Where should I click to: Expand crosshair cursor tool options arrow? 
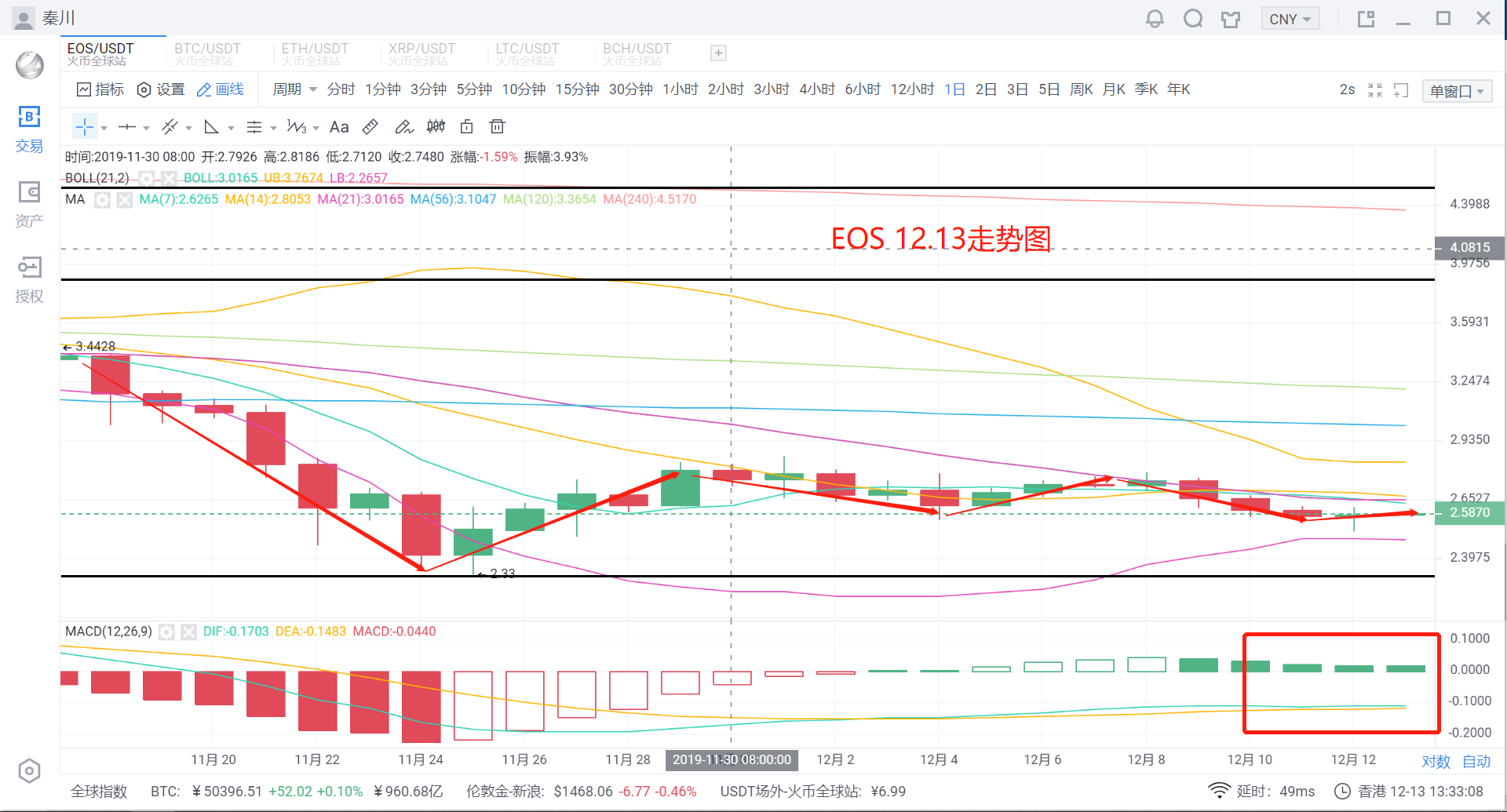[x=104, y=128]
